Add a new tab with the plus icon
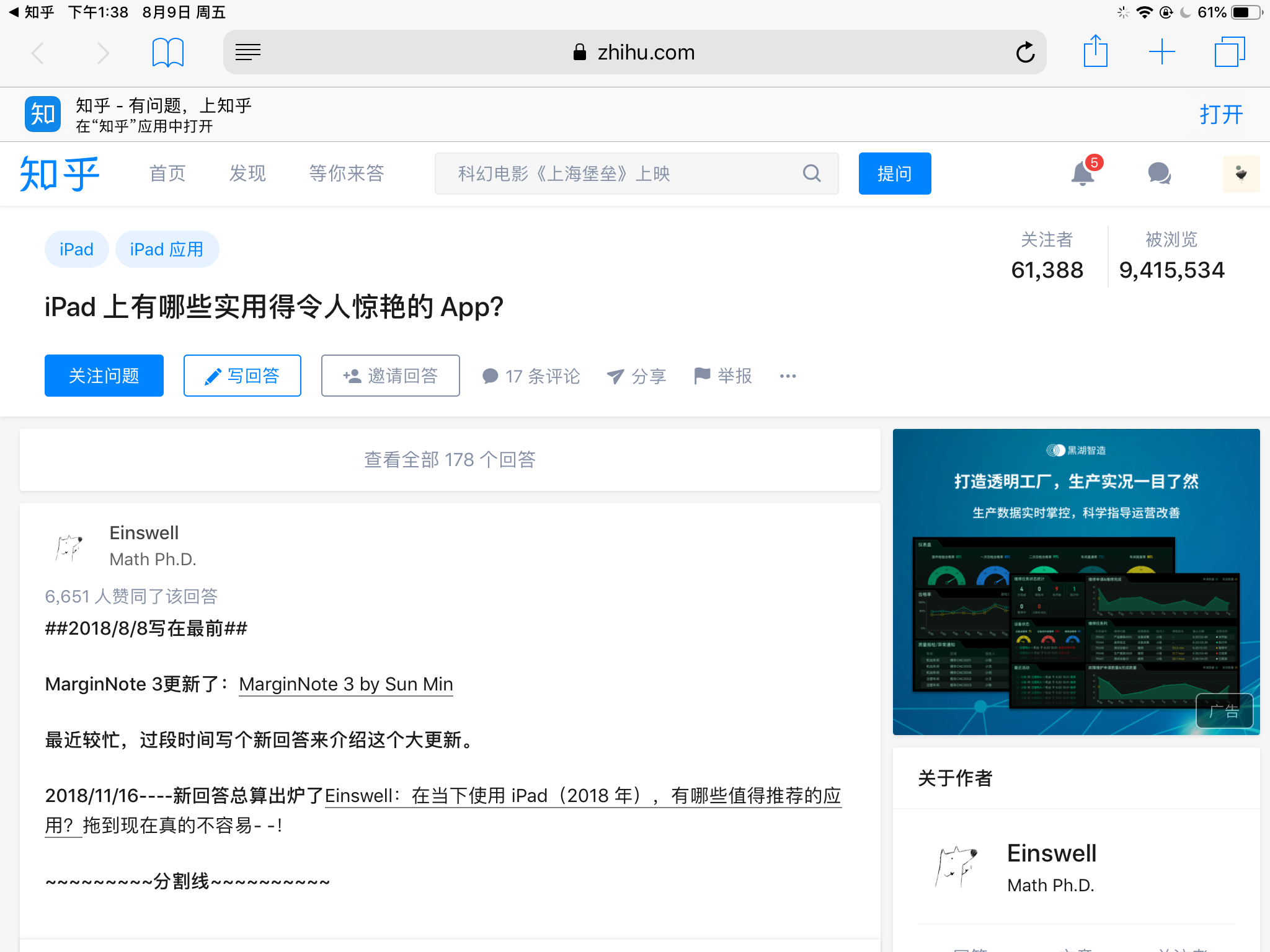 1162,52
